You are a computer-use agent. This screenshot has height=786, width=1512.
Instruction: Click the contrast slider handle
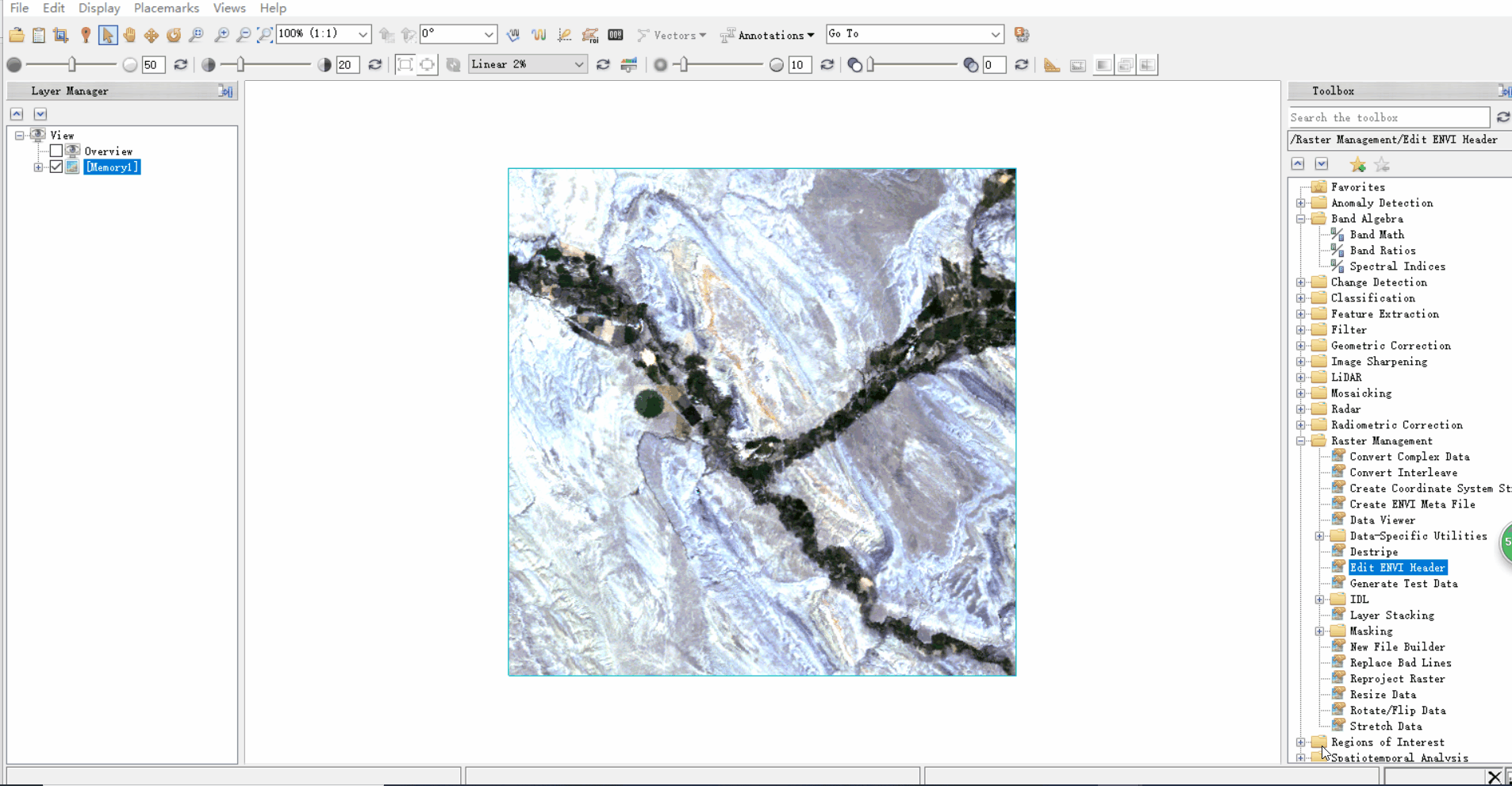point(240,64)
